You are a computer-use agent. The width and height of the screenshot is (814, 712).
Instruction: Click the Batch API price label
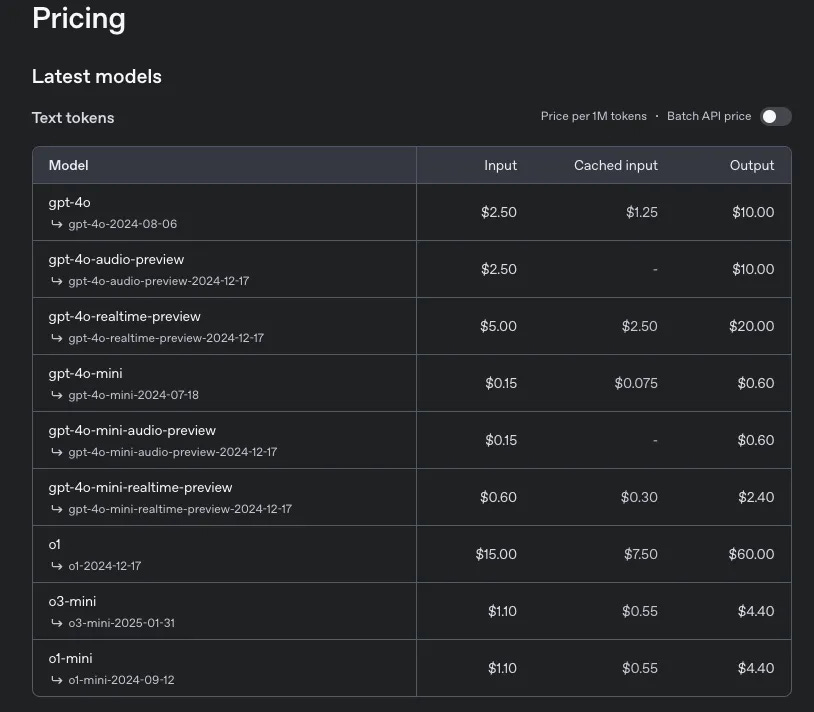click(709, 116)
